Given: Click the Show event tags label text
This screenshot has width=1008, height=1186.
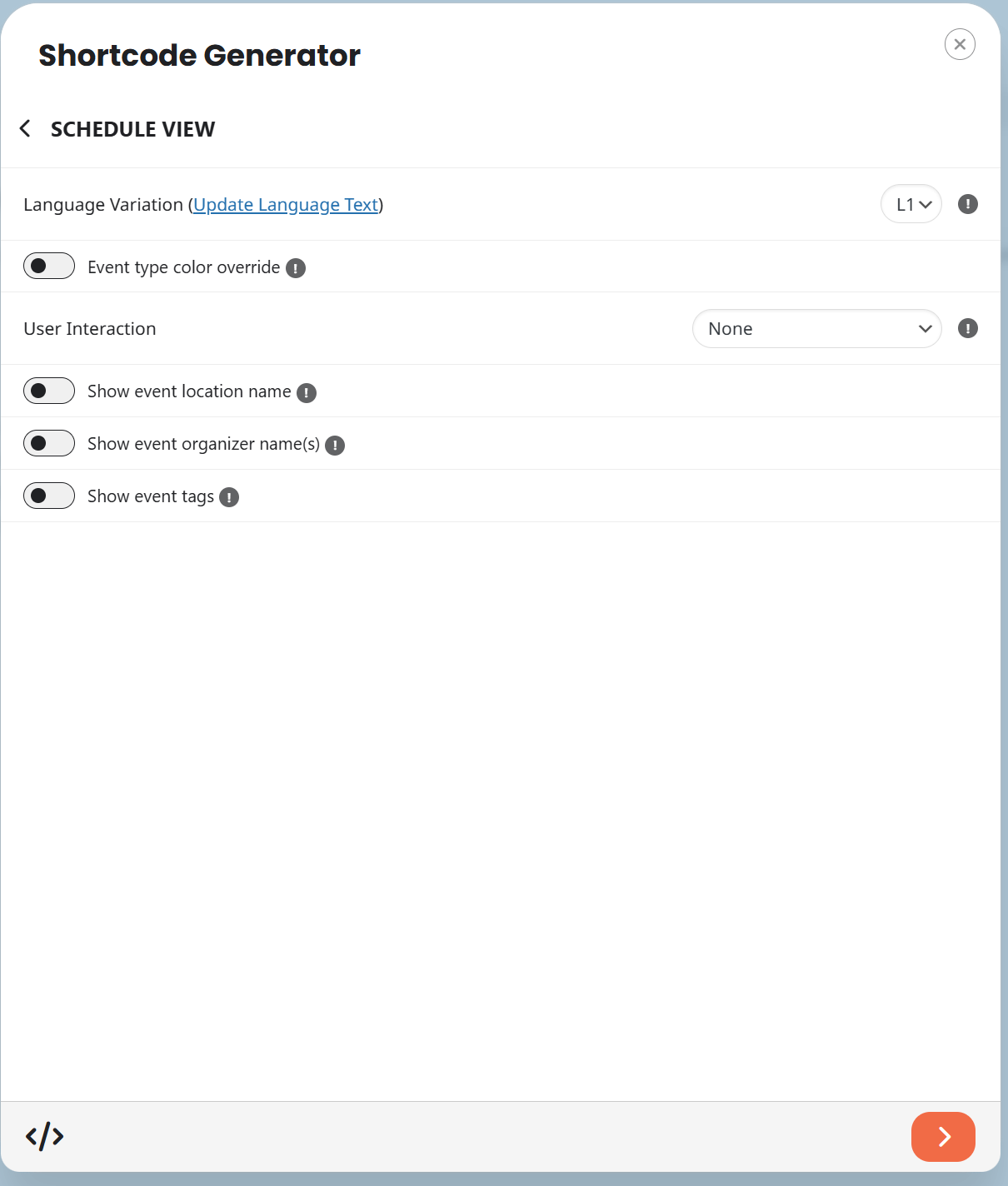Looking at the screenshot, I should point(151,496).
